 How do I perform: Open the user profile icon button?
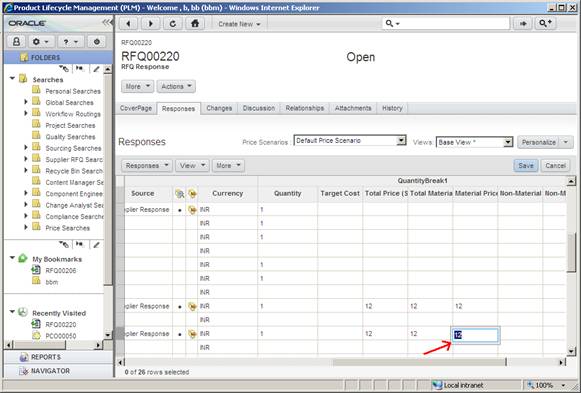[16, 41]
